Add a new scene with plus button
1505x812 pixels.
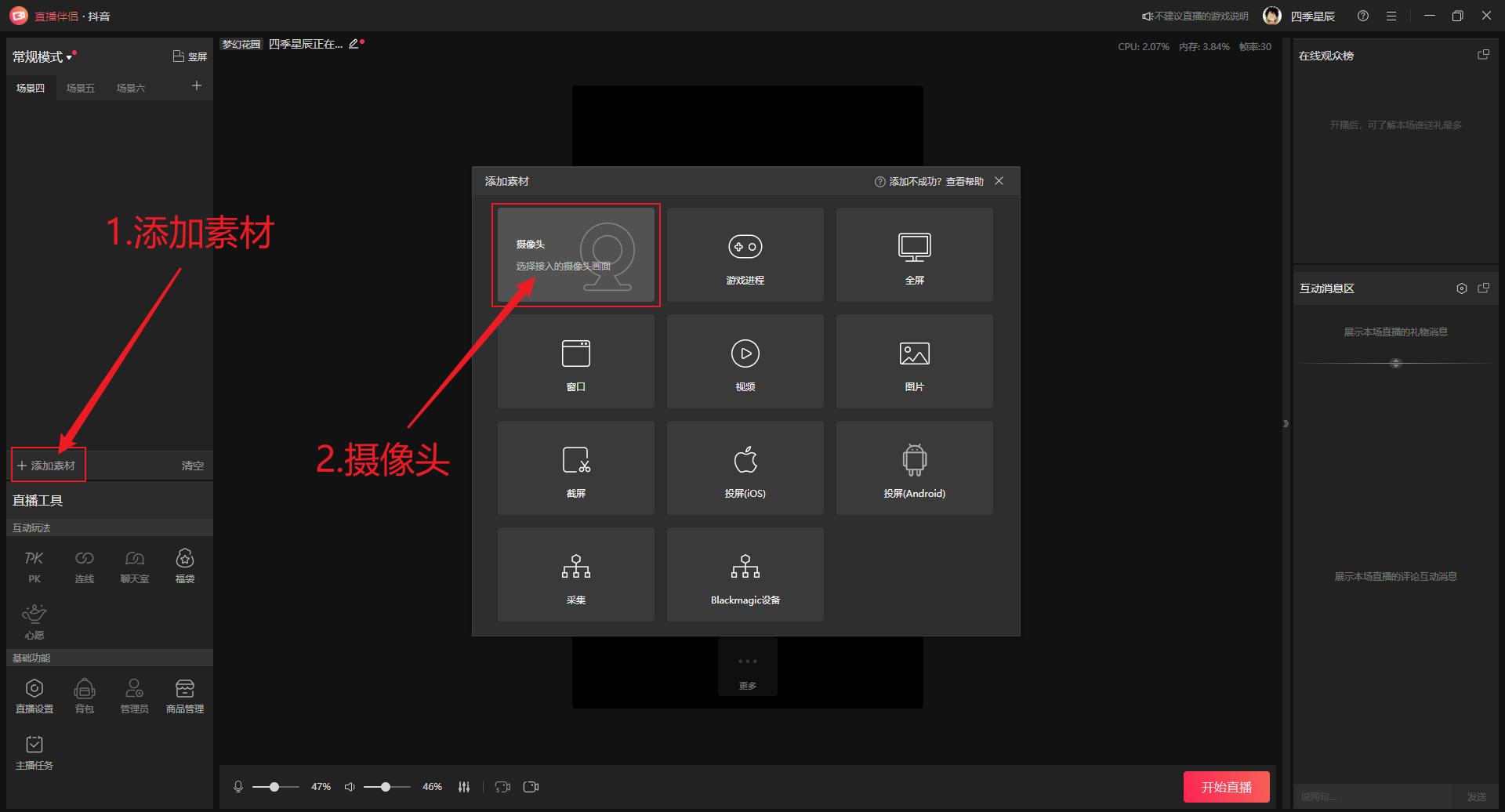click(197, 86)
